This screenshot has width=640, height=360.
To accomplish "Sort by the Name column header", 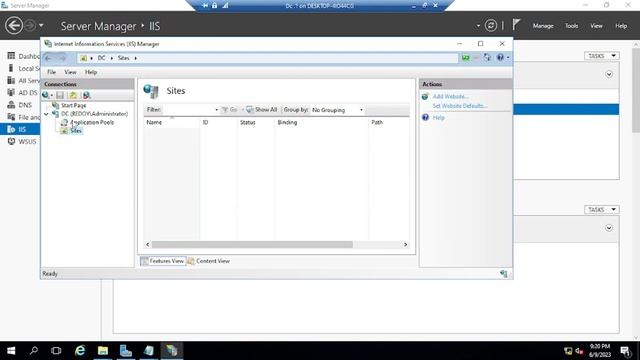I will point(154,122).
